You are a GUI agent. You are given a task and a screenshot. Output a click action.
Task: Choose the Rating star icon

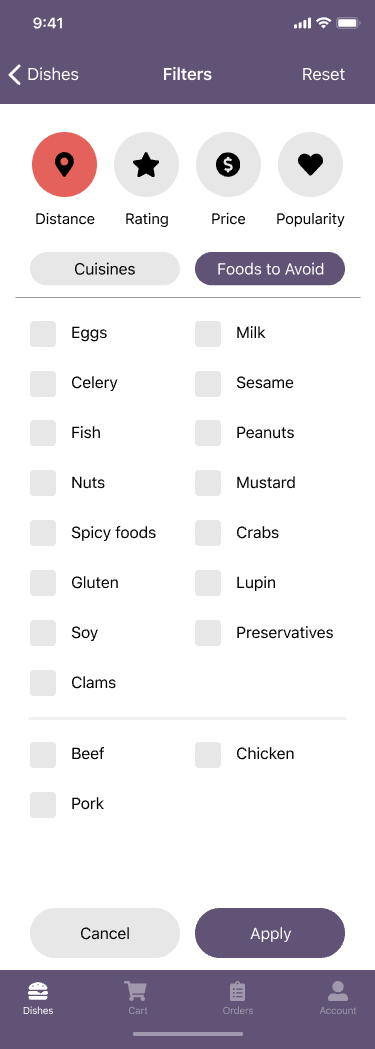pos(146,165)
